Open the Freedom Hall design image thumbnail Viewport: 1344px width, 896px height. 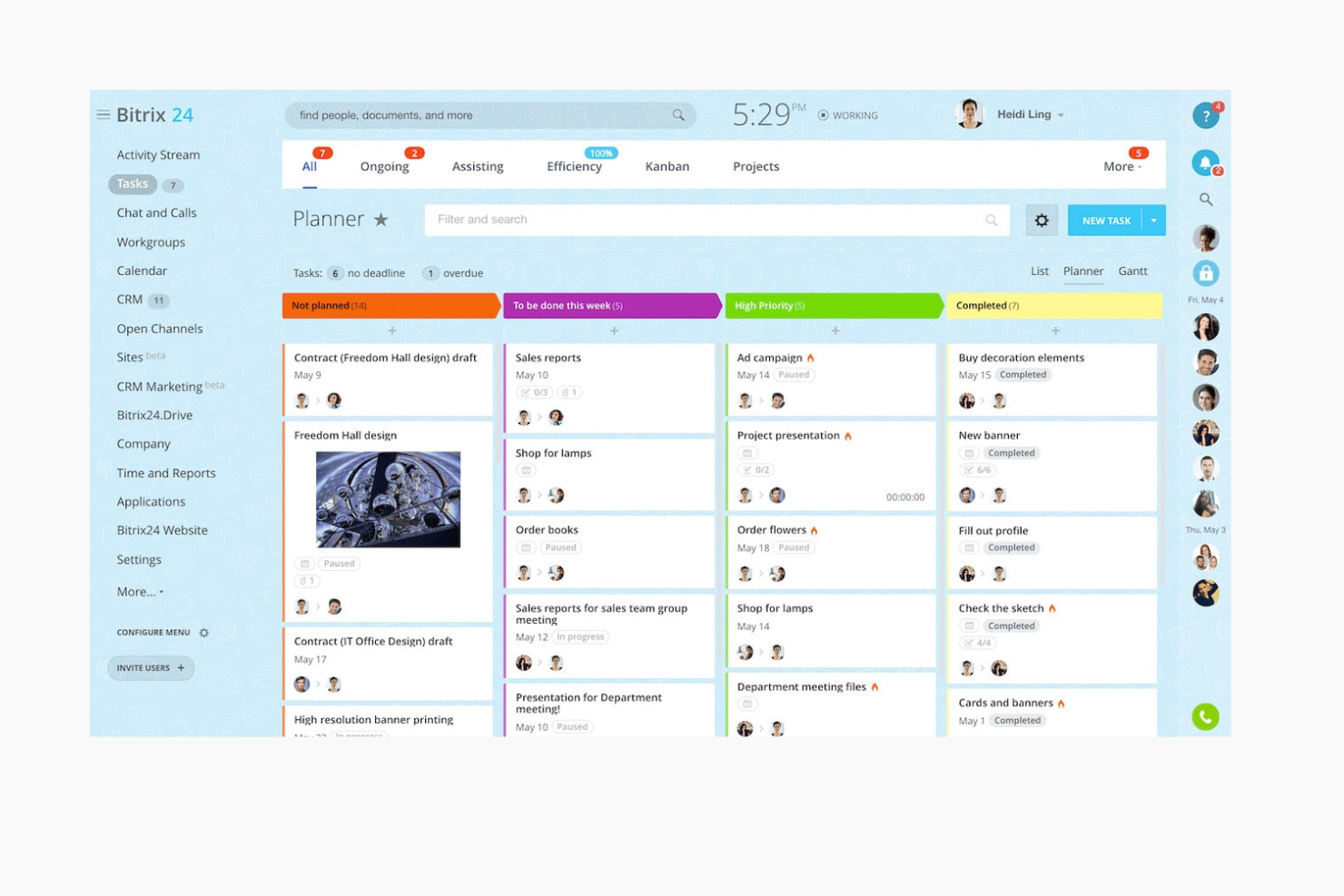388,499
